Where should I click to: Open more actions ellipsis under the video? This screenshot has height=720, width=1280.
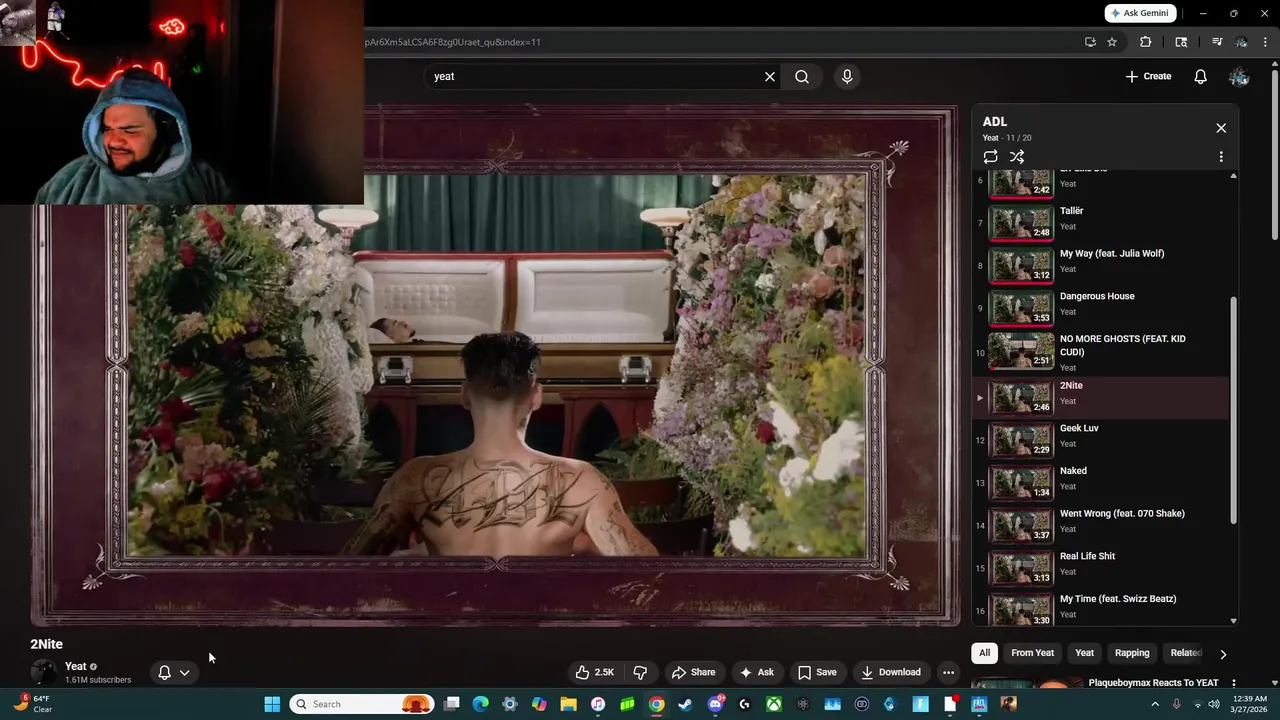pyautogui.click(x=948, y=672)
